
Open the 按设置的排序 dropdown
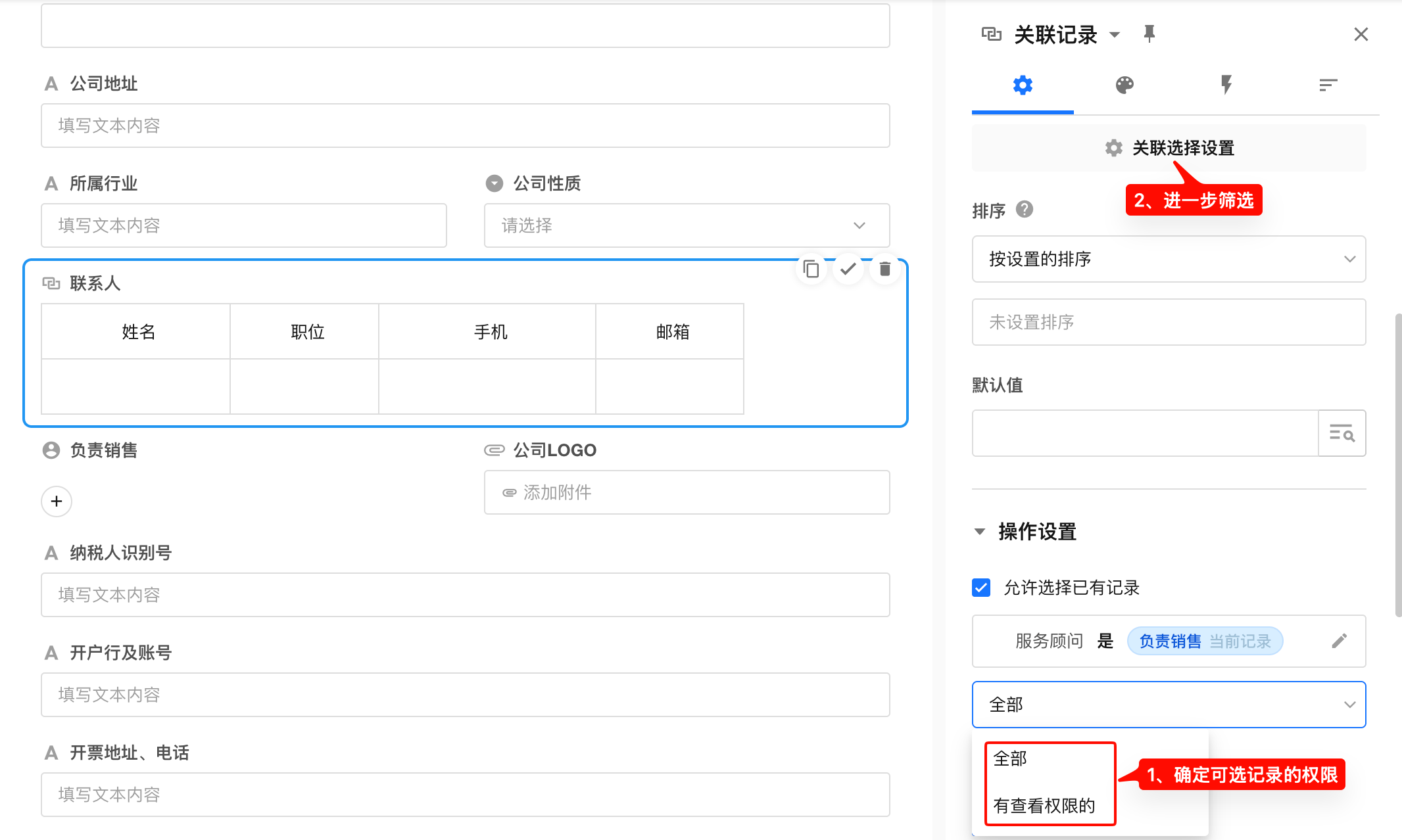pyautogui.click(x=1169, y=259)
